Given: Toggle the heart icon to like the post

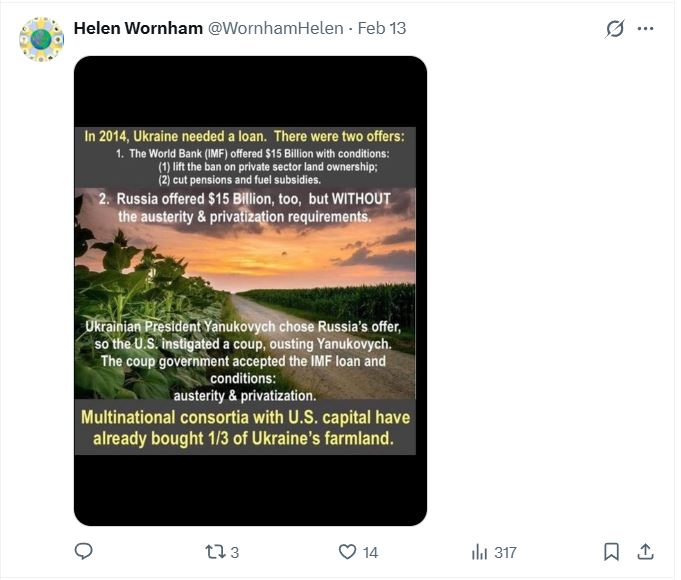Looking at the screenshot, I should [x=347, y=551].
